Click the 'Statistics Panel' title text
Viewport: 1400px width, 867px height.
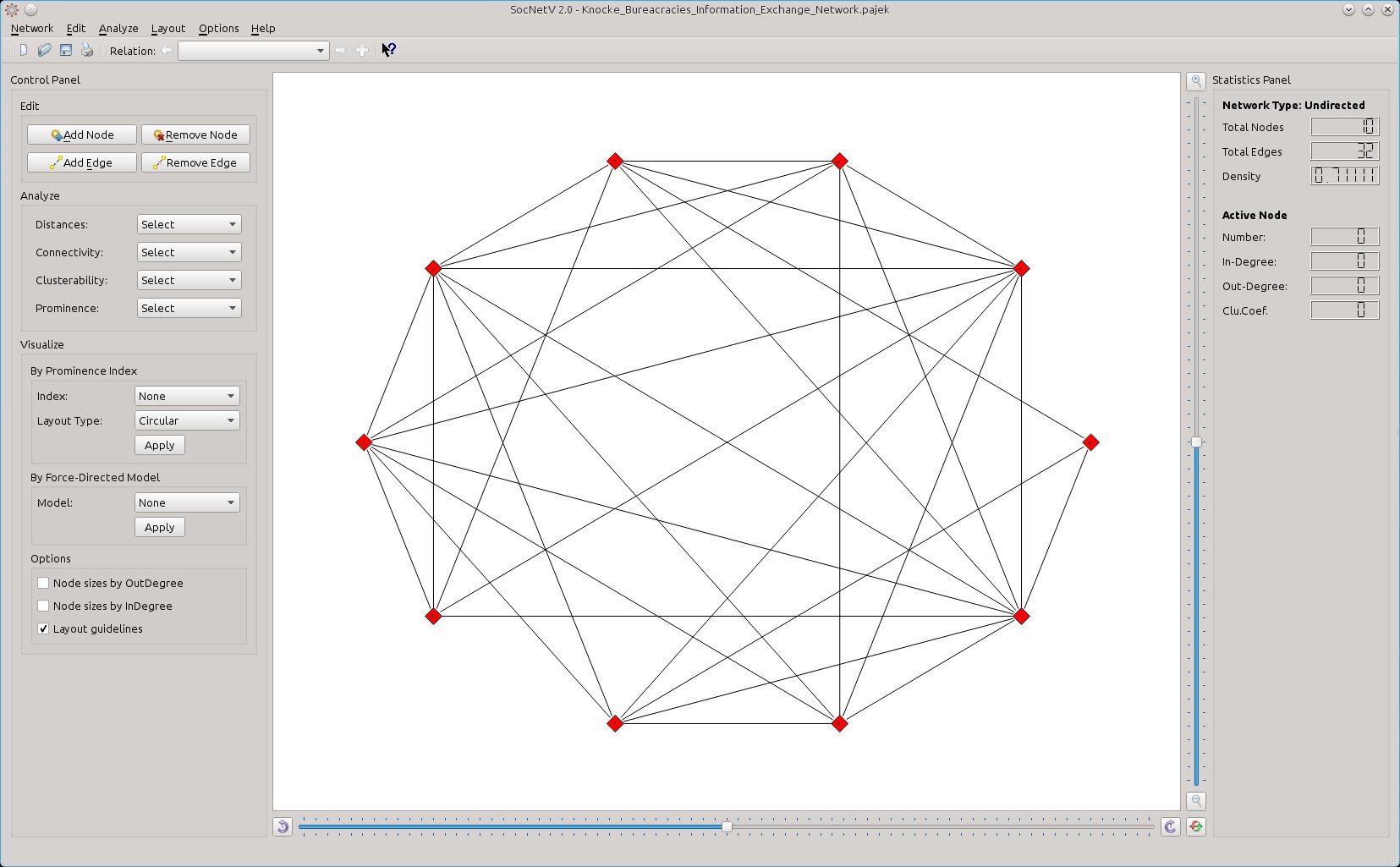[x=1251, y=80]
